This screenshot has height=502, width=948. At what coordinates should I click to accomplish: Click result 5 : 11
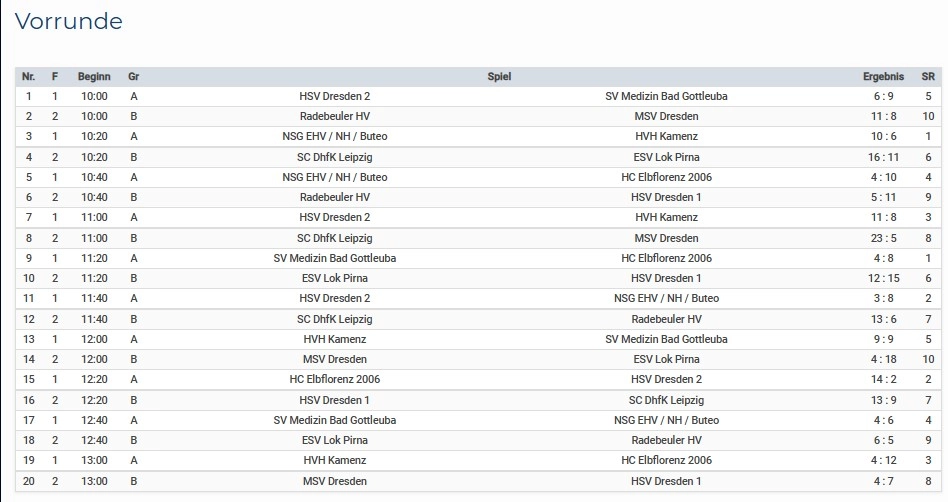[883, 197]
